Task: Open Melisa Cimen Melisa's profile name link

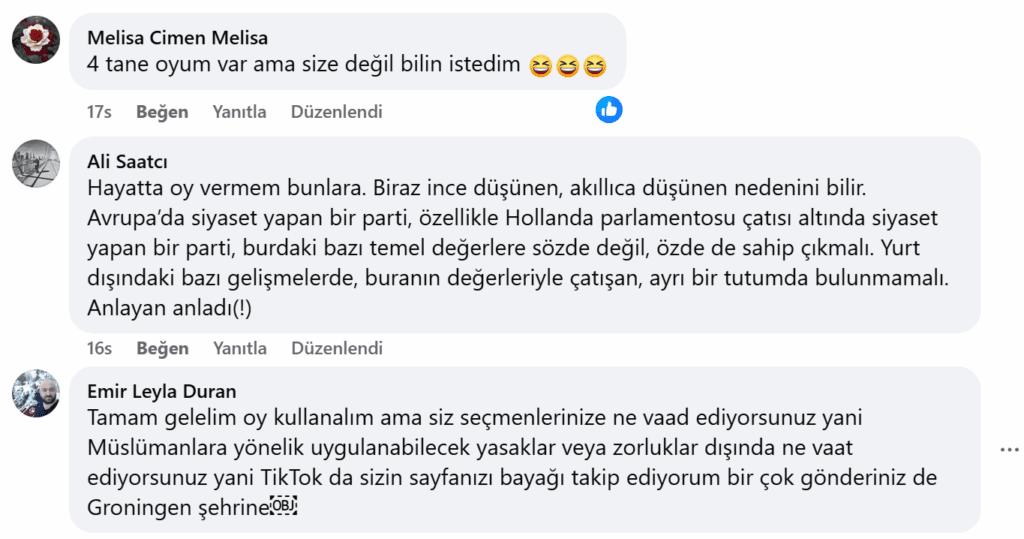Action: click(x=177, y=38)
